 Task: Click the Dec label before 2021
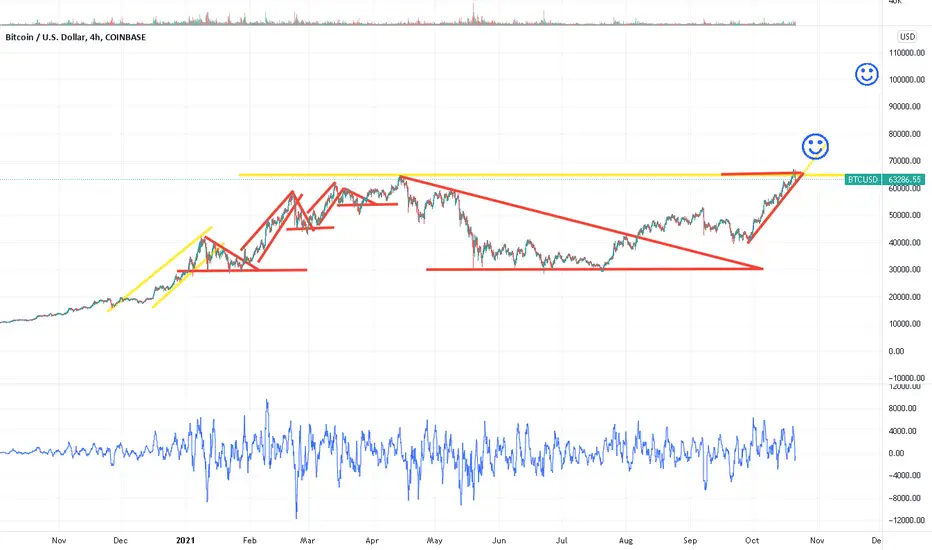click(x=120, y=540)
